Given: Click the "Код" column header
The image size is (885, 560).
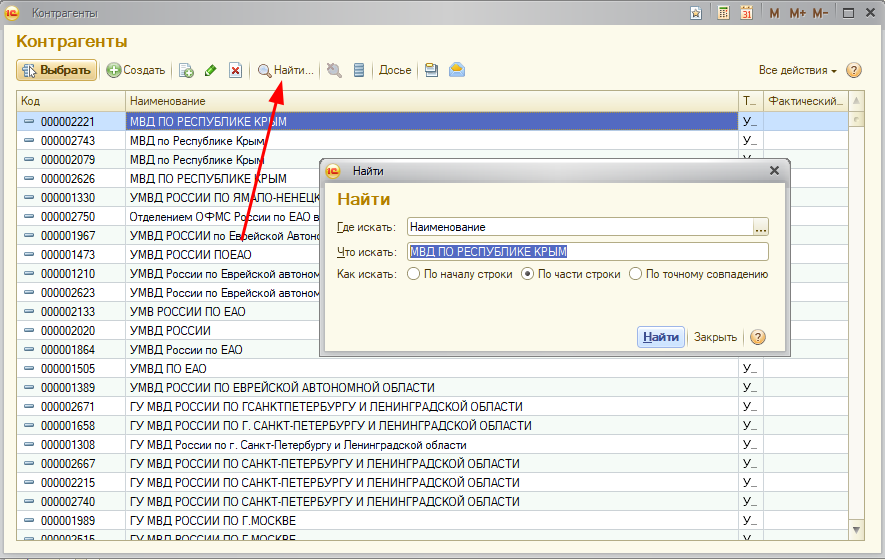Looking at the screenshot, I should pyautogui.click(x=70, y=101).
